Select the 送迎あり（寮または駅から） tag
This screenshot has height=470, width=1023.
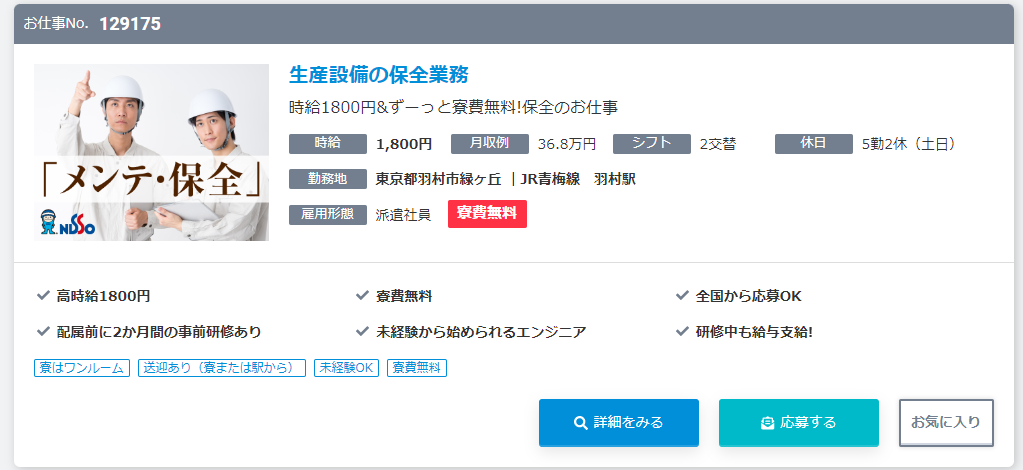pos(222,368)
